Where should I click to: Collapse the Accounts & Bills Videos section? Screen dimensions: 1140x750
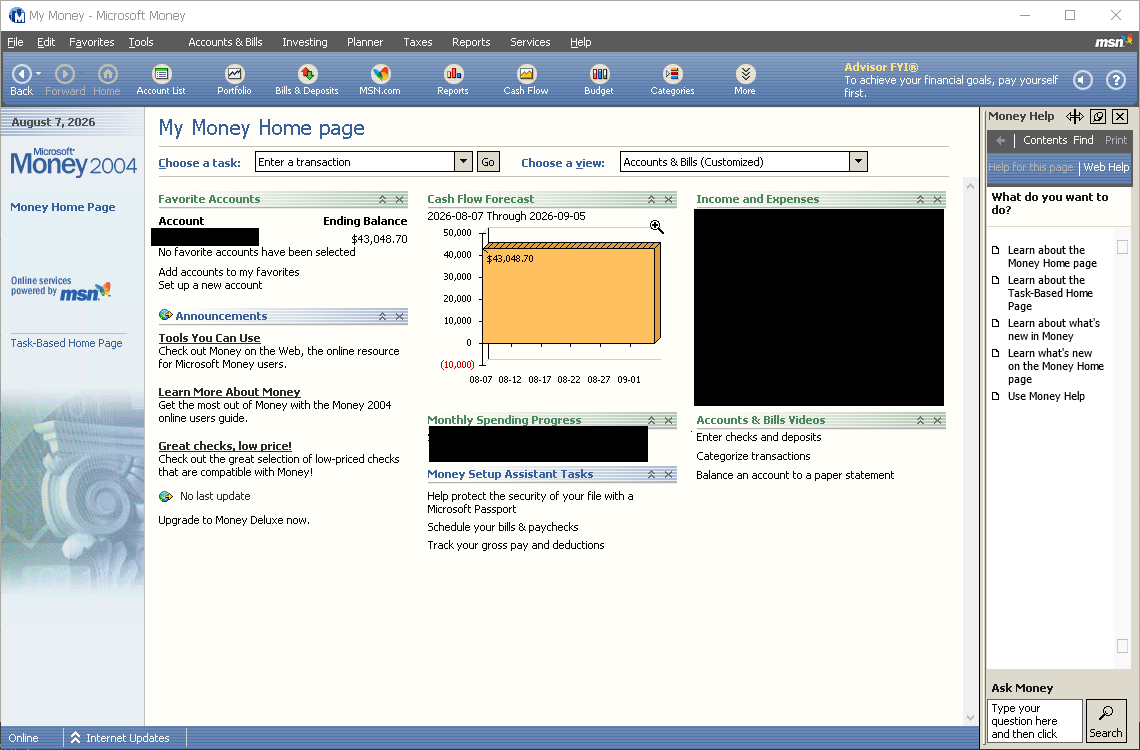pyautogui.click(x=920, y=420)
